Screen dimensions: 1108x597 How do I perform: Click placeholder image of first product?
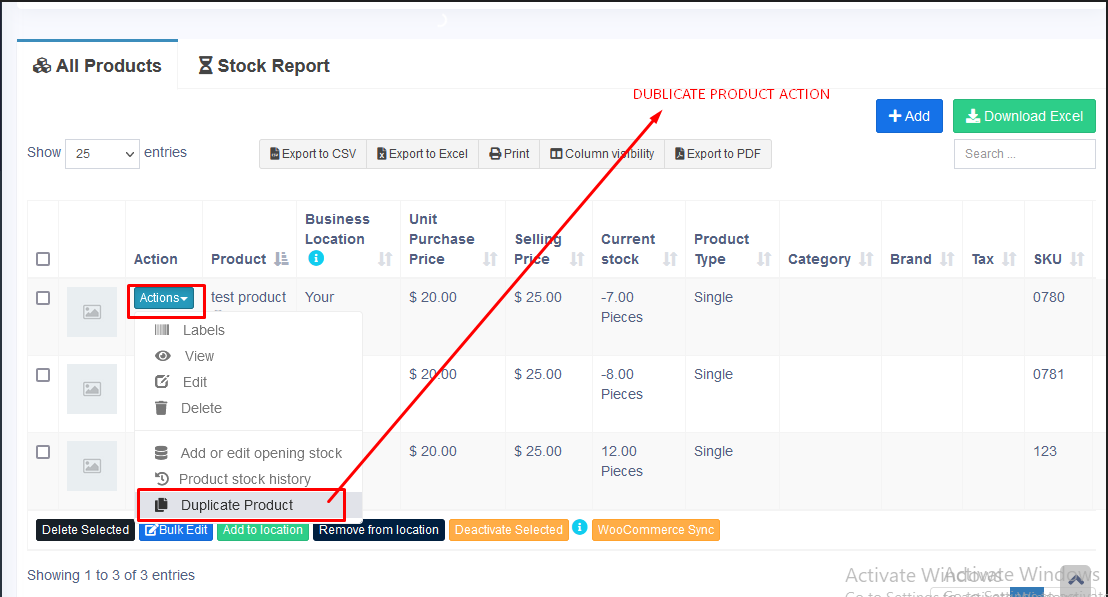92,312
